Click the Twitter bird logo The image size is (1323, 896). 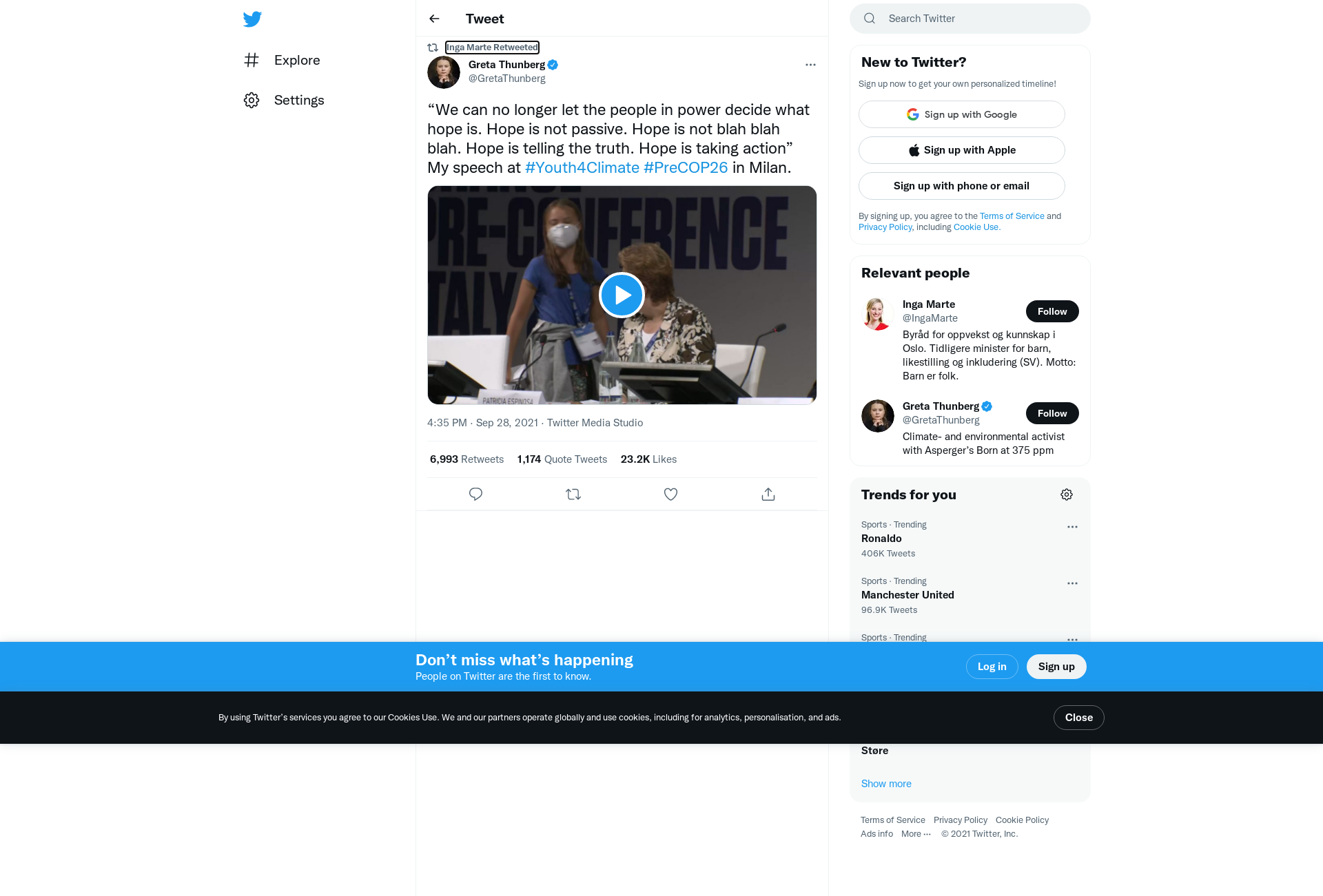(x=252, y=19)
